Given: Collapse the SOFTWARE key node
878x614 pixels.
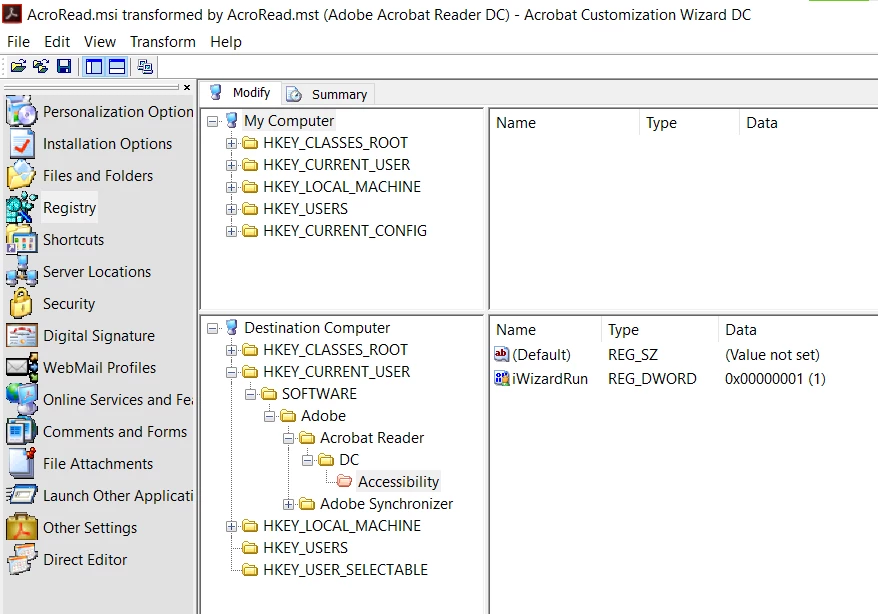Looking at the screenshot, I should (250, 394).
